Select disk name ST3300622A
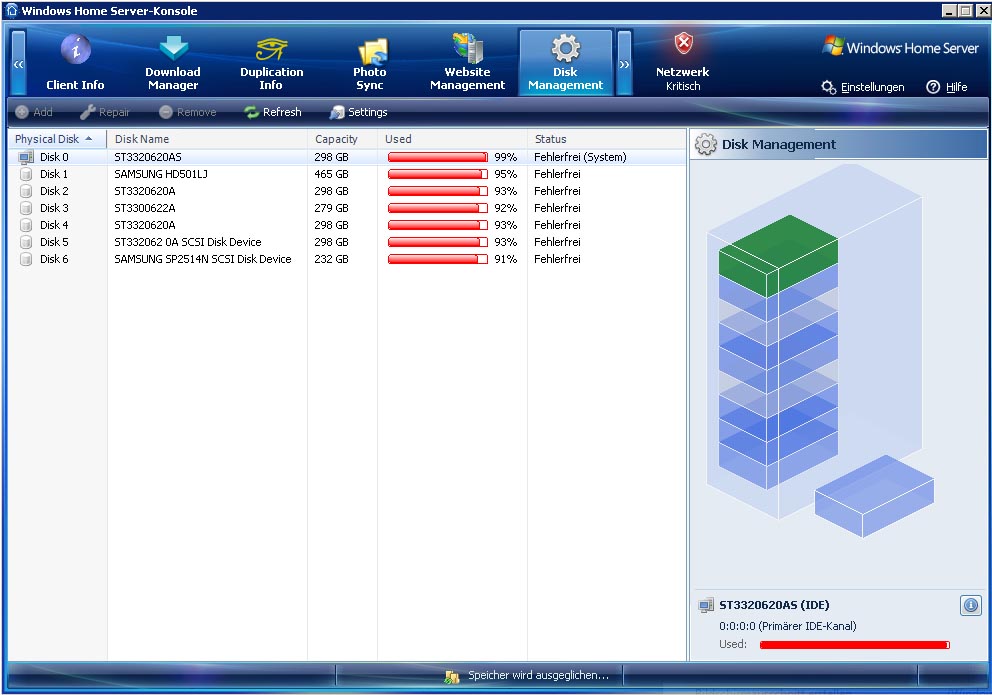This screenshot has width=992, height=695. tap(145, 208)
